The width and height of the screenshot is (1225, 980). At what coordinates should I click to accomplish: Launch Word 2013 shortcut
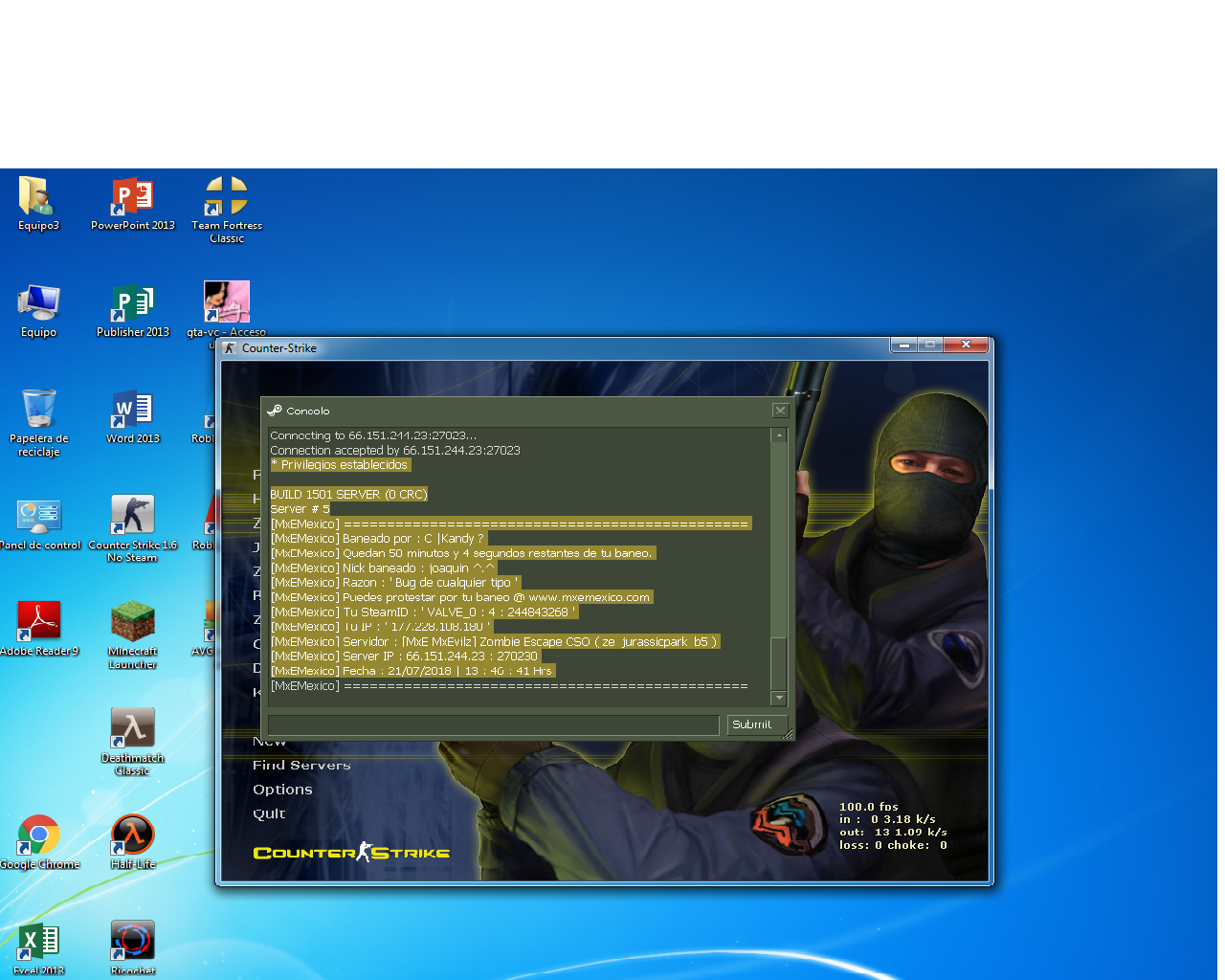tap(133, 416)
